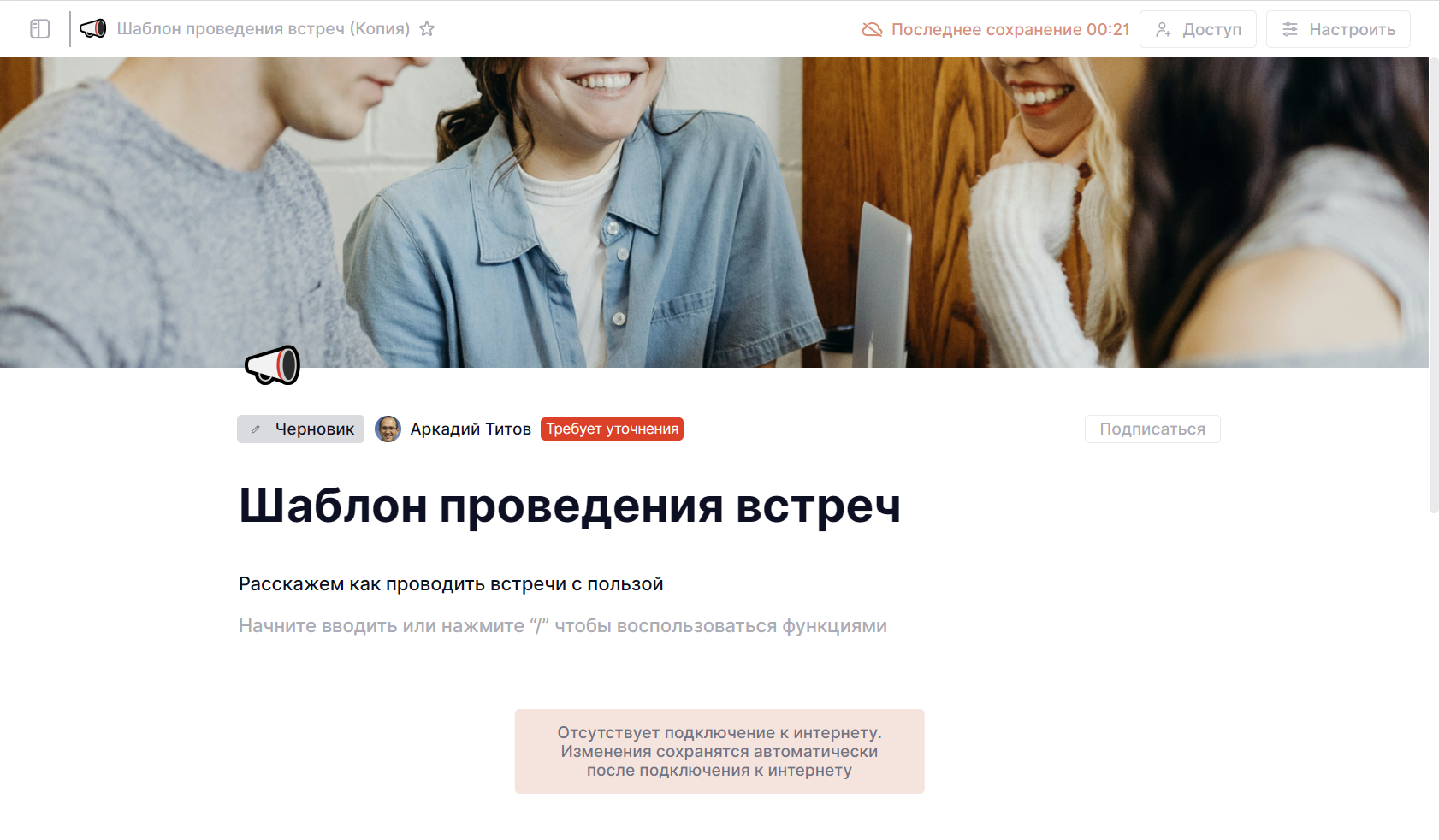Subscribe with the Подписаться button
Viewport: 1439px width, 840px height.
click(x=1152, y=429)
